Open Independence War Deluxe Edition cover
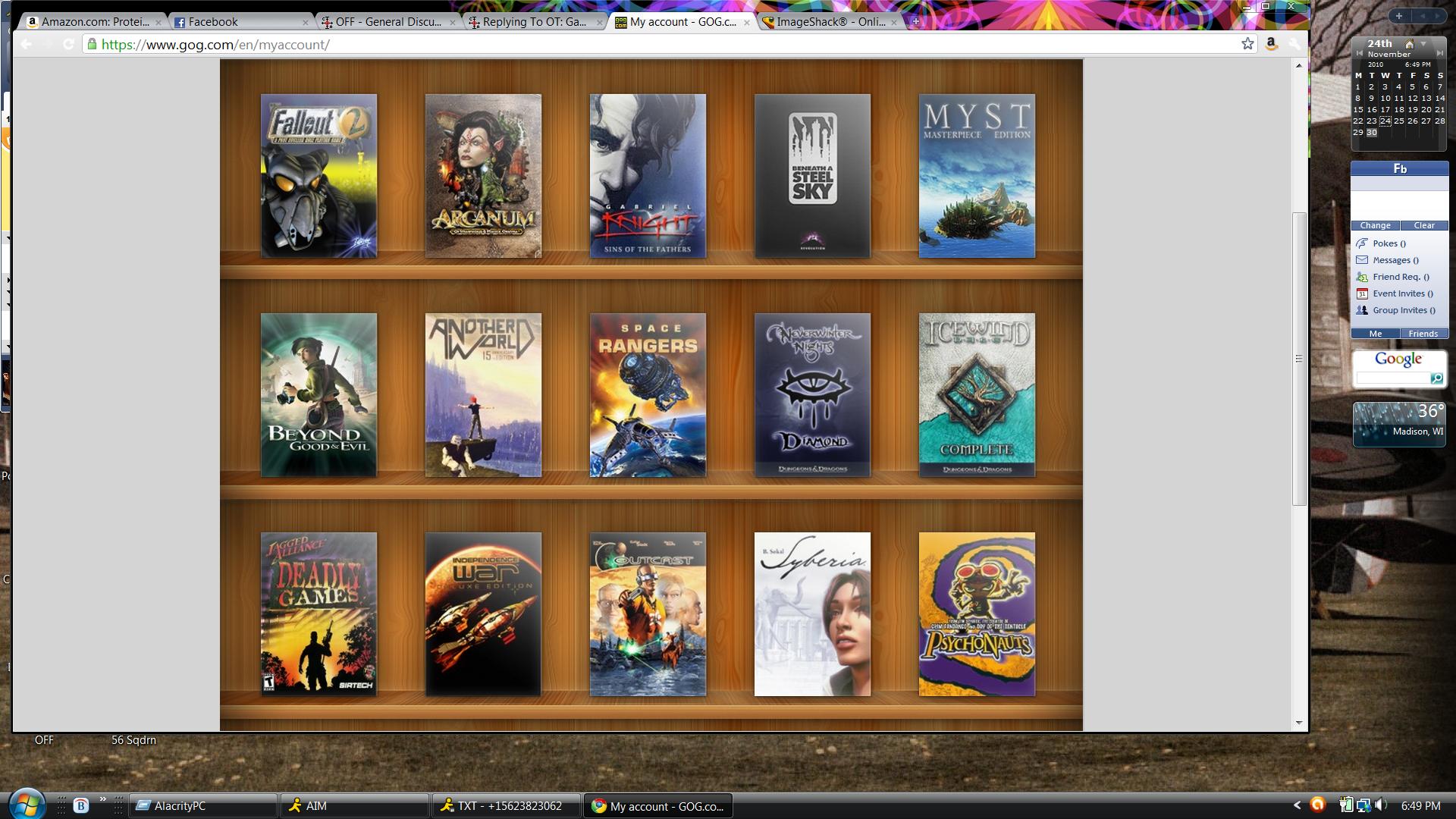The image size is (1456, 819). tap(483, 614)
